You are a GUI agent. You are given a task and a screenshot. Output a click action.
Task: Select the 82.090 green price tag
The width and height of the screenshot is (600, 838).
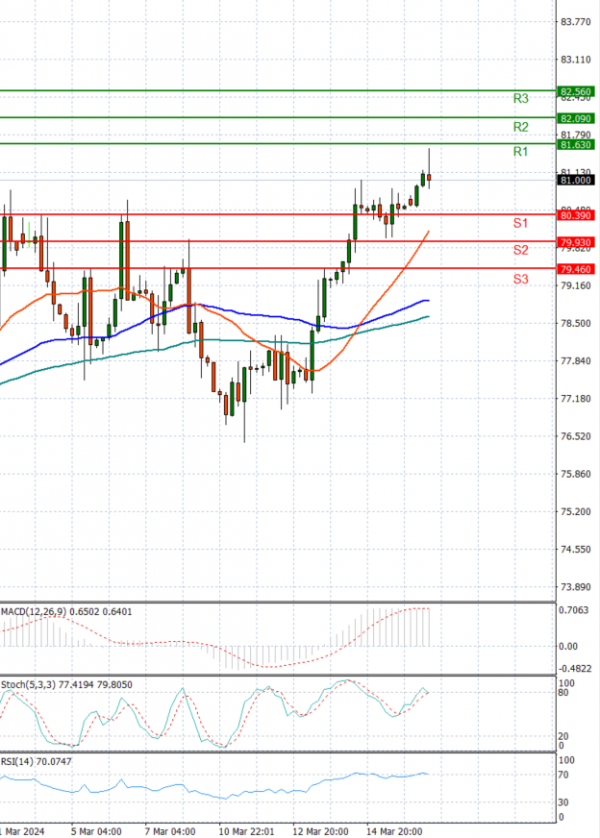tap(577, 118)
